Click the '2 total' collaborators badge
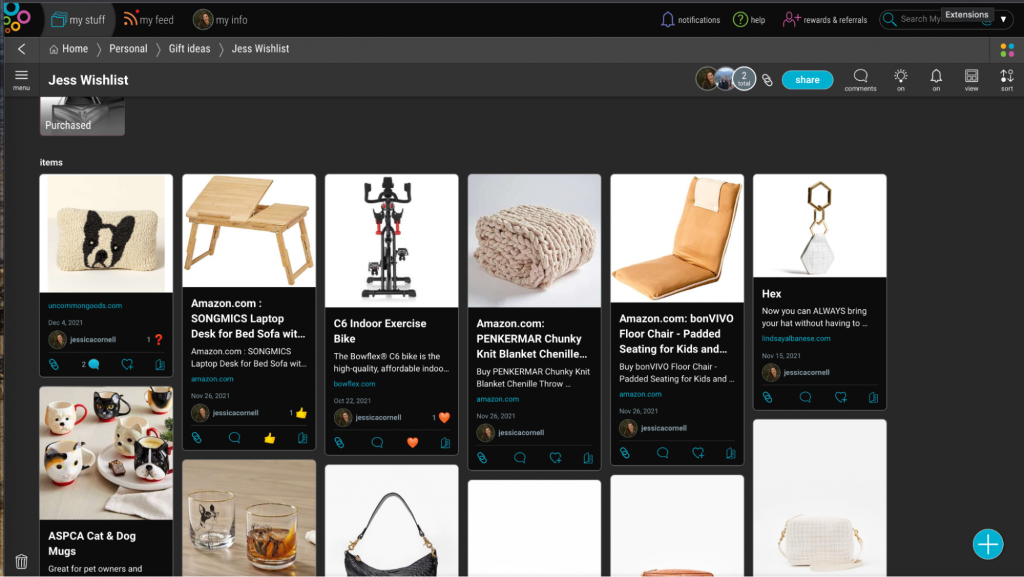Image resolution: width=1024 pixels, height=577 pixels. 744,79
